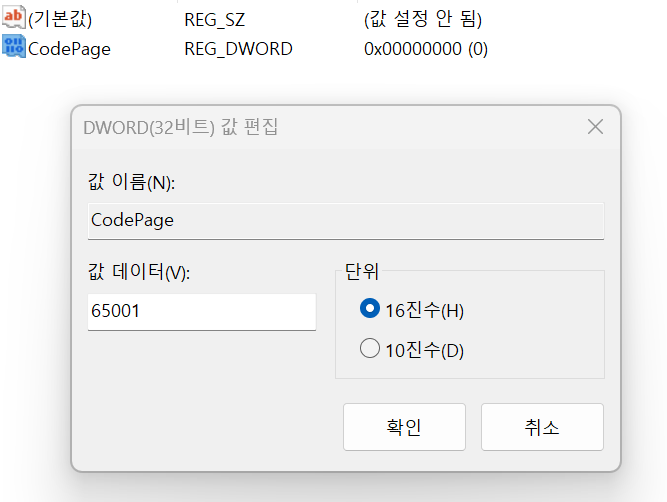This screenshot has width=667, height=502.
Task: Click the 0x00000000 (0) data cell
Action: click(426, 49)
